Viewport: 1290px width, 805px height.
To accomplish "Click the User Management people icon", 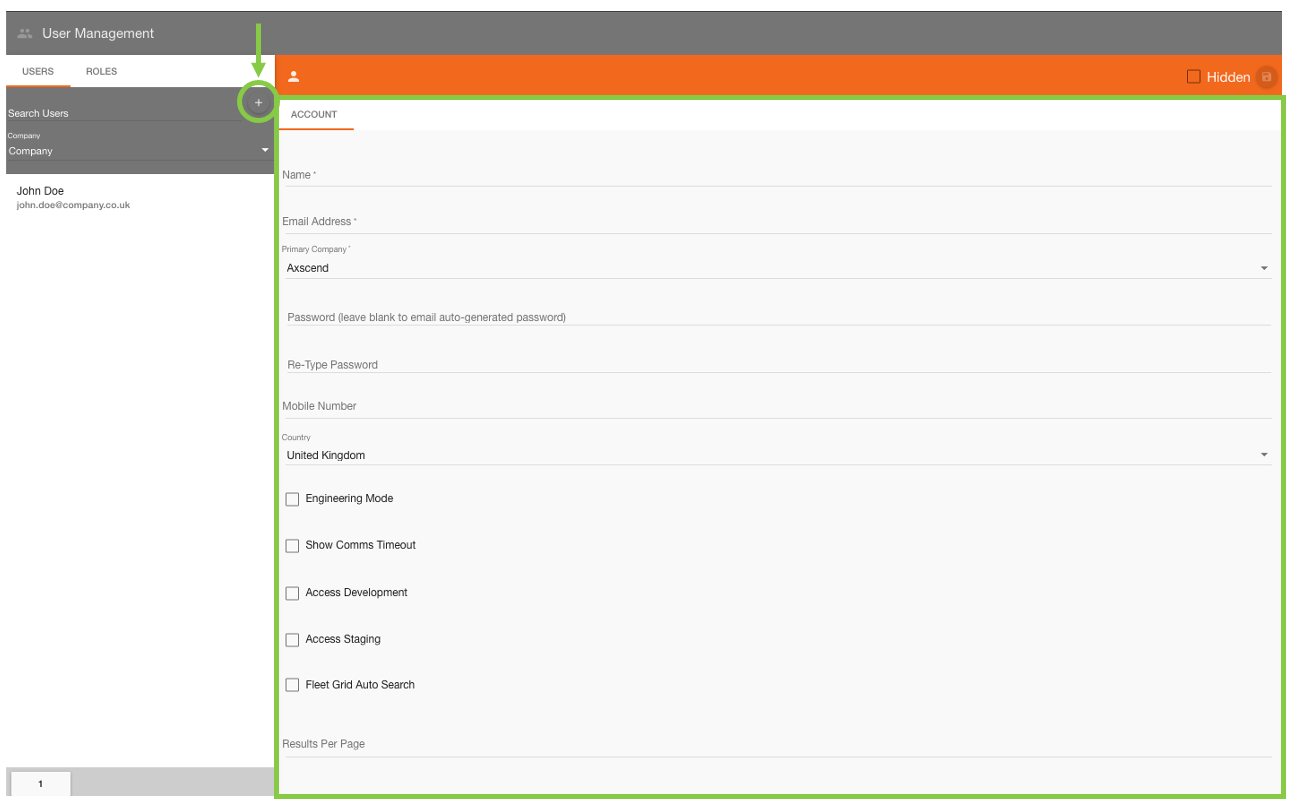I will click(x=25, y=33).
